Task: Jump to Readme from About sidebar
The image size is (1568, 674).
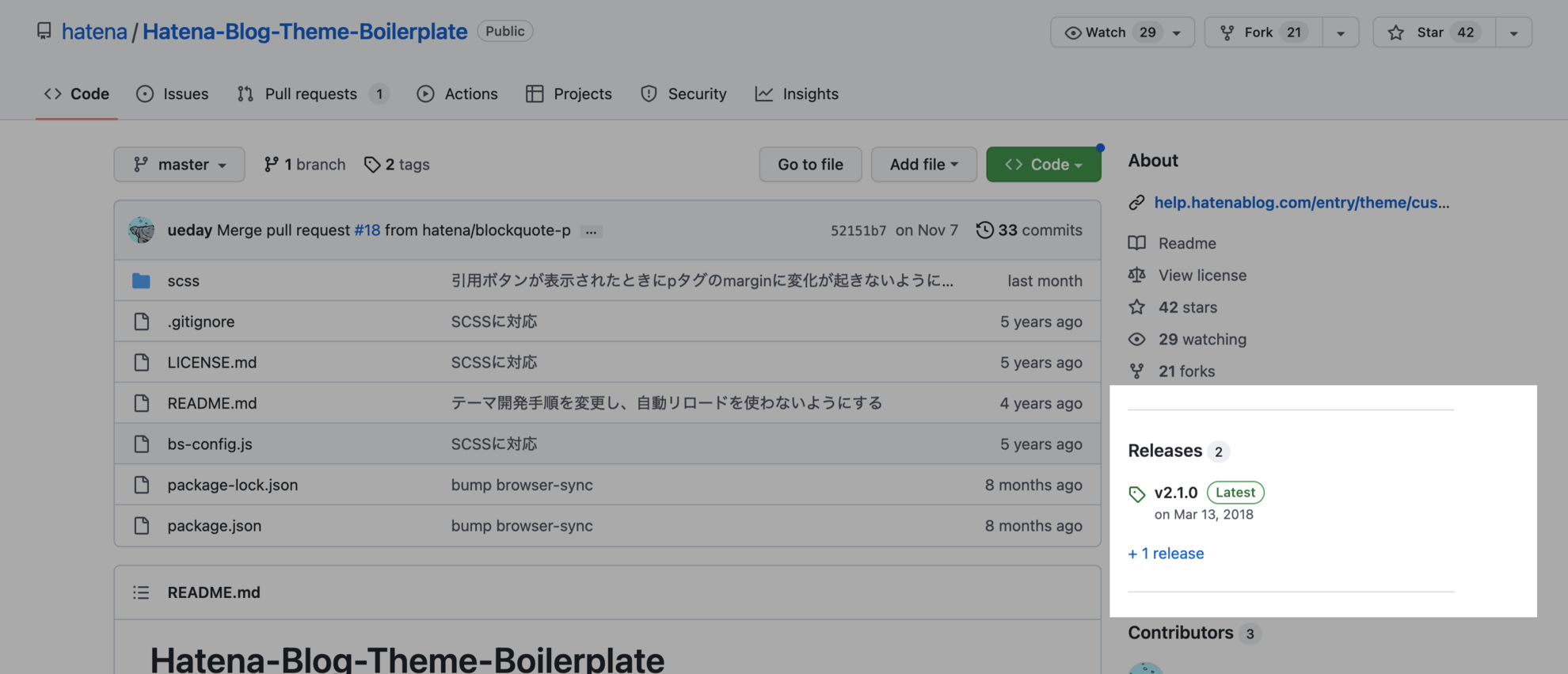Action: [1186, 243]
